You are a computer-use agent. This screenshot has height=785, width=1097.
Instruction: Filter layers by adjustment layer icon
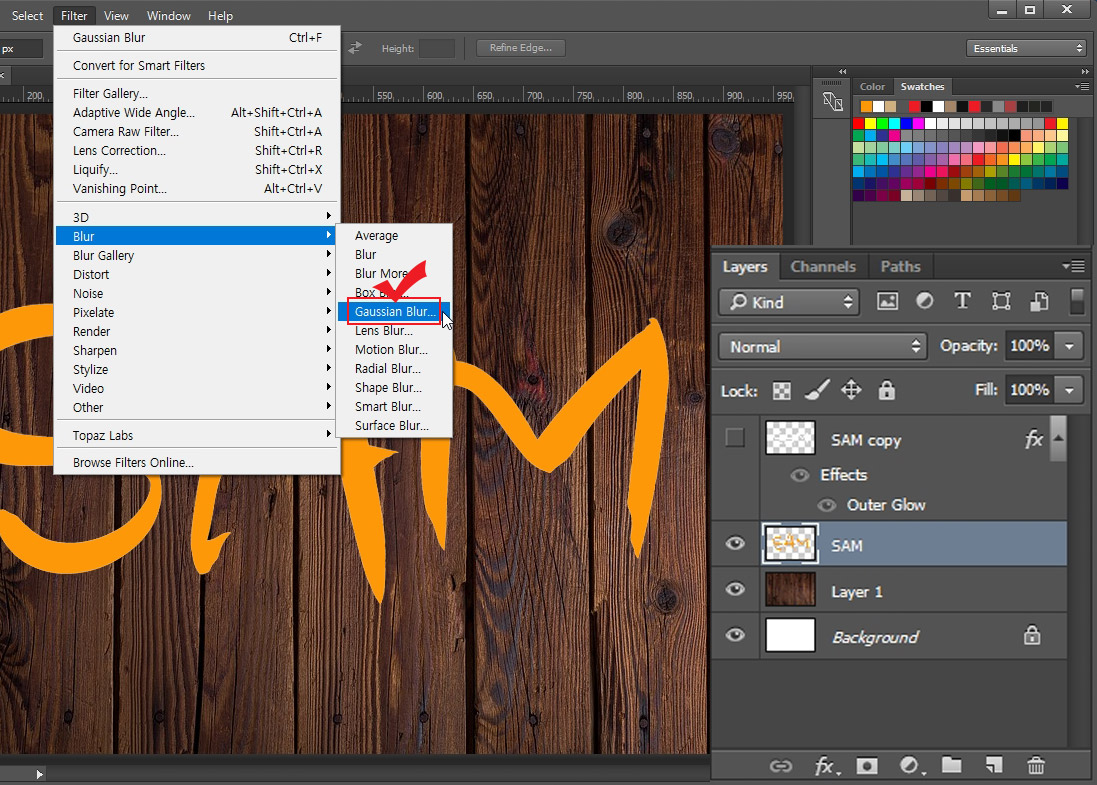tap(925, 302)
